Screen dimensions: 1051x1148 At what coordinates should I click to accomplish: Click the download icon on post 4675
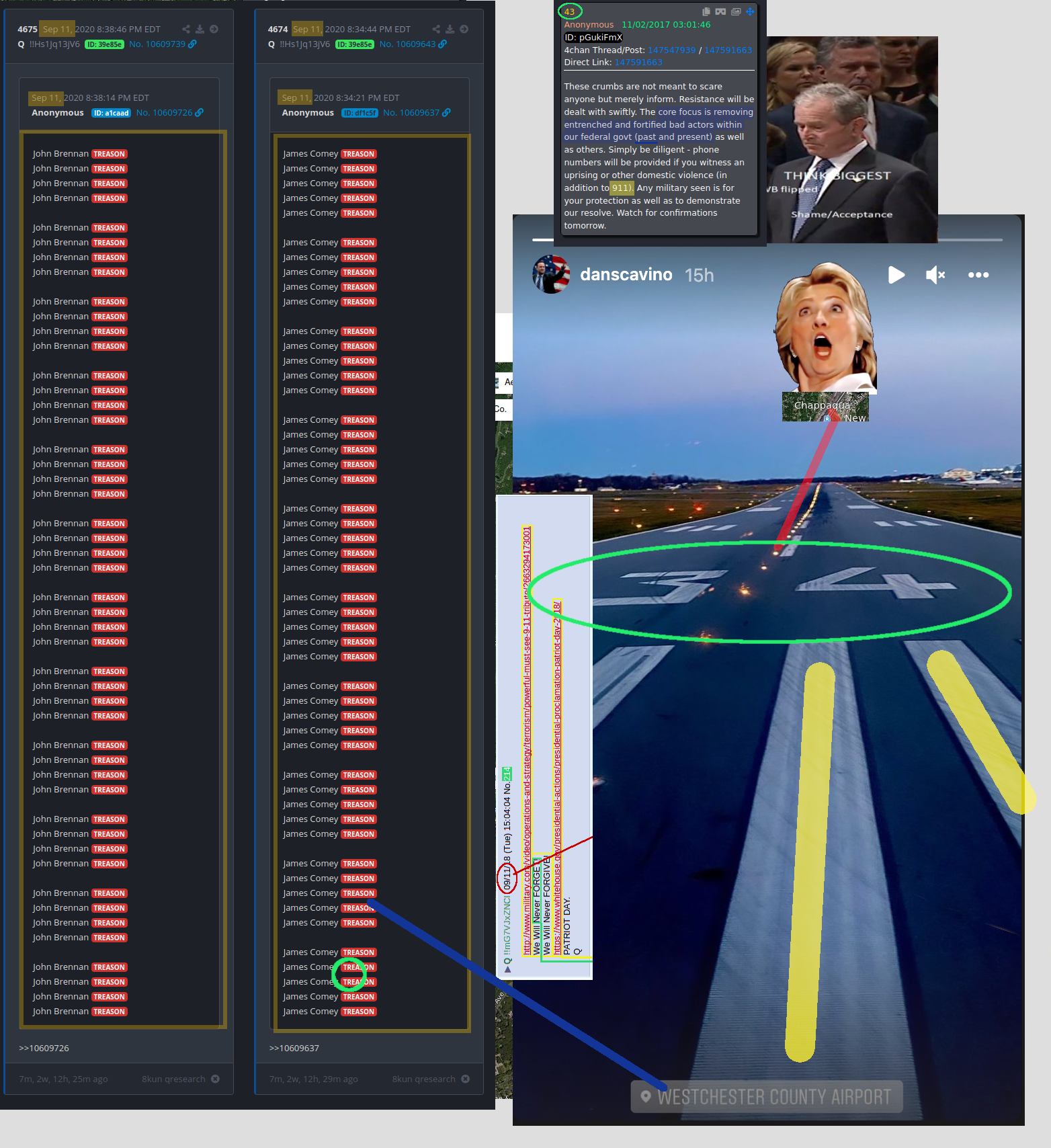(x=200, y=29)
